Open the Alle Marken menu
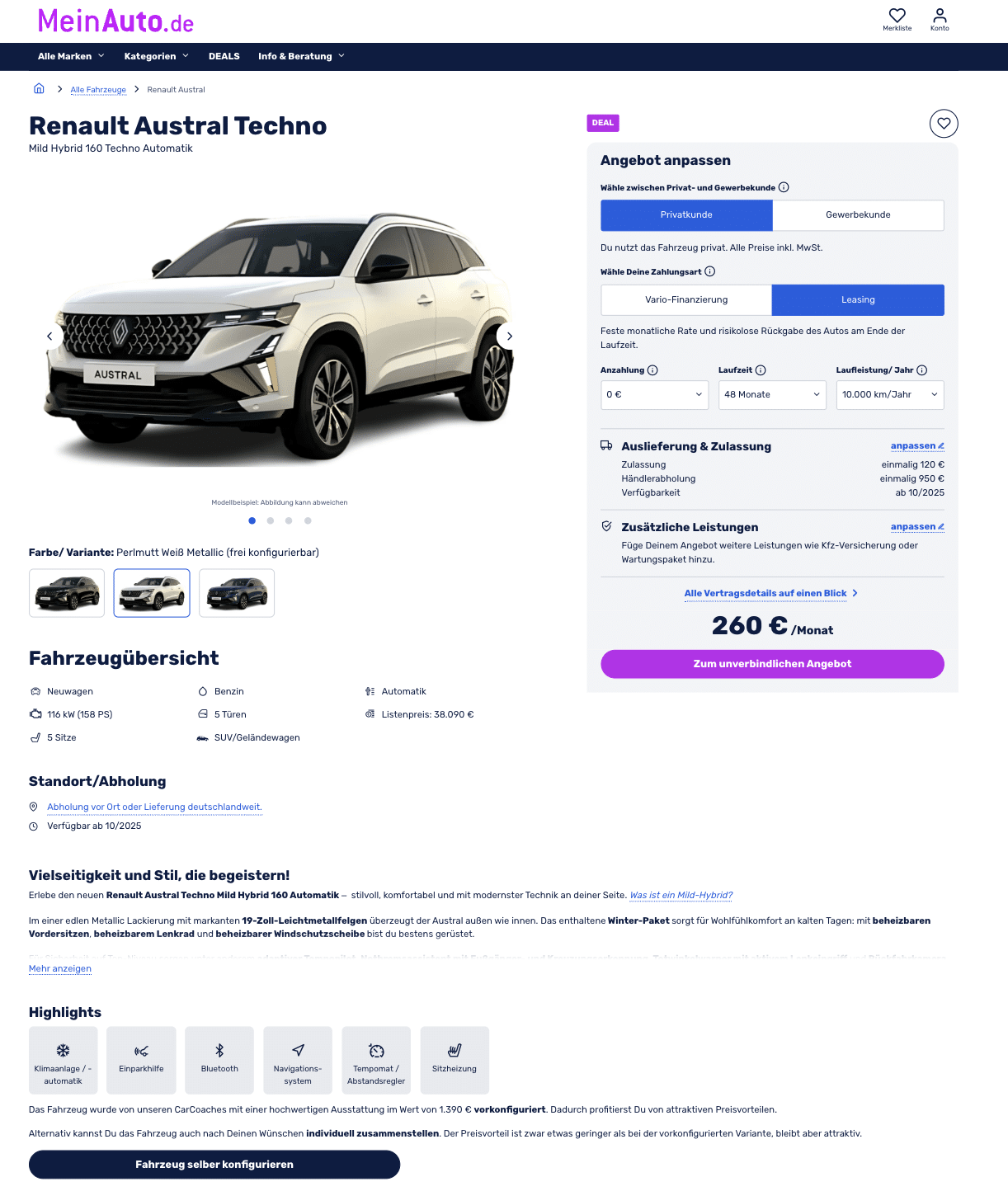Viewport: 1008px width, 1191px height. [71, 56]
